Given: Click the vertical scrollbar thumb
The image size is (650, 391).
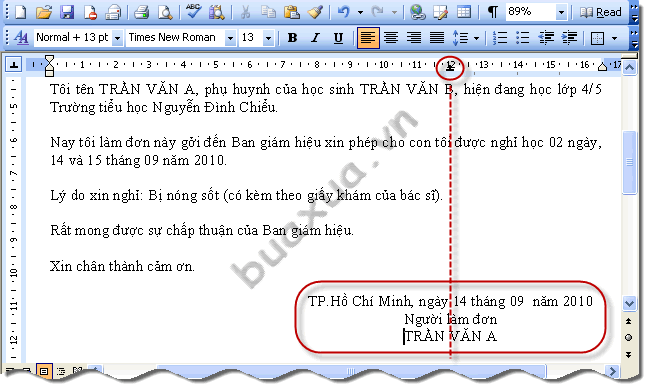Looking at the screenshot, I should point(630,162).
